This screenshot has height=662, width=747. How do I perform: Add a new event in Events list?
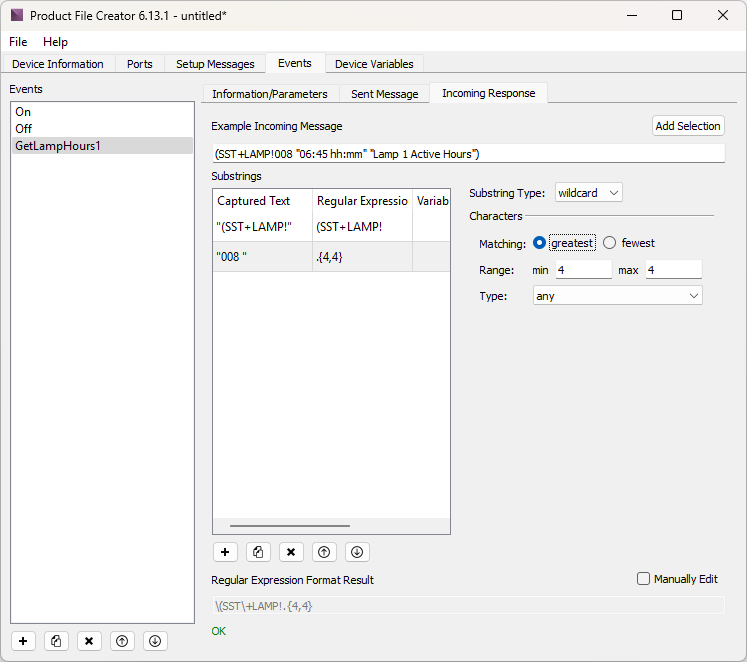pos(24,641)
